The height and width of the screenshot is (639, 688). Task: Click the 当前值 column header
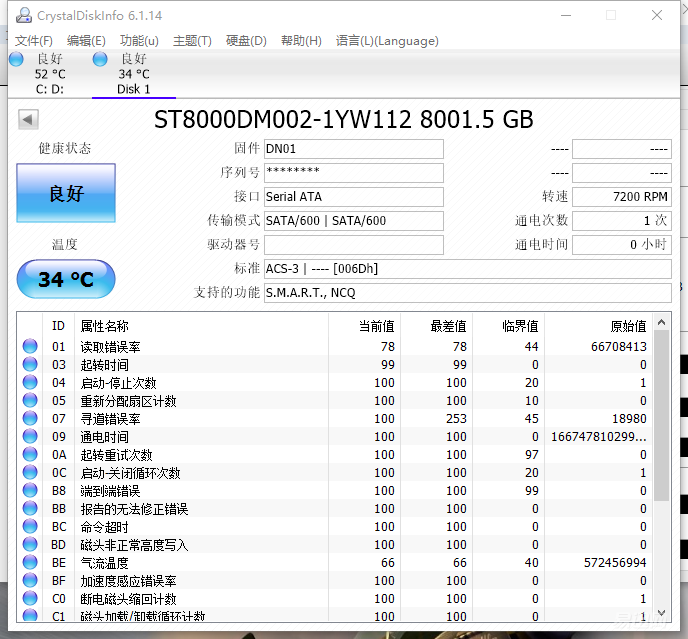click(364, 326)
